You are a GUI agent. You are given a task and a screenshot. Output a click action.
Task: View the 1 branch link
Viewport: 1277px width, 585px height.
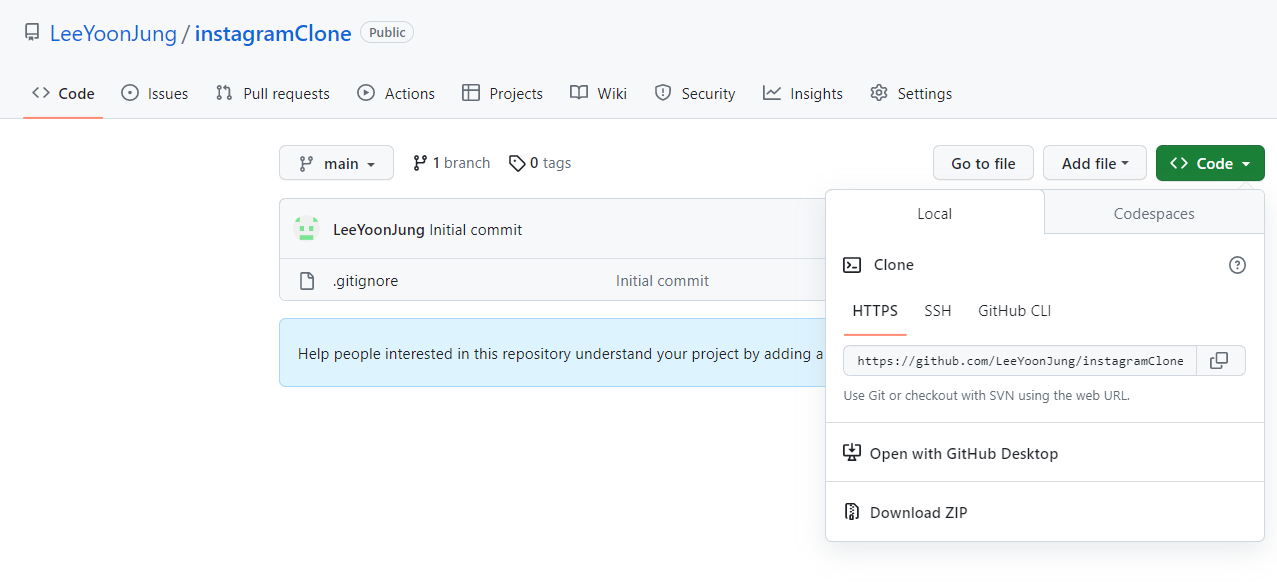click(451, 163)
